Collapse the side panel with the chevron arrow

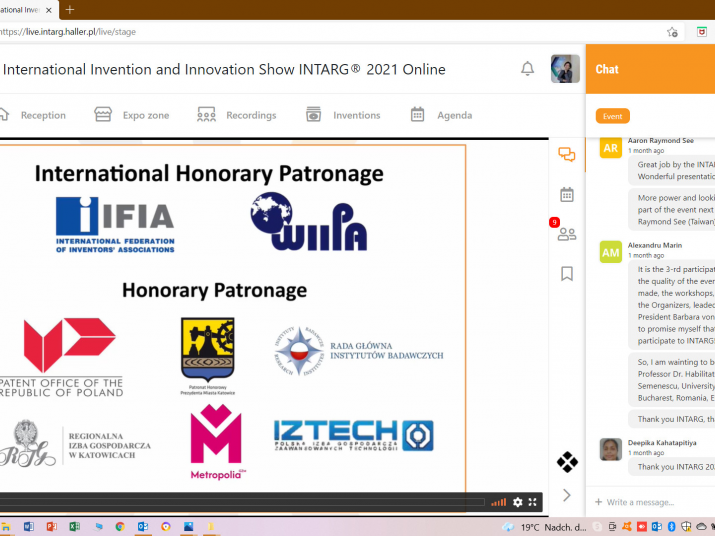coord(567,495)
